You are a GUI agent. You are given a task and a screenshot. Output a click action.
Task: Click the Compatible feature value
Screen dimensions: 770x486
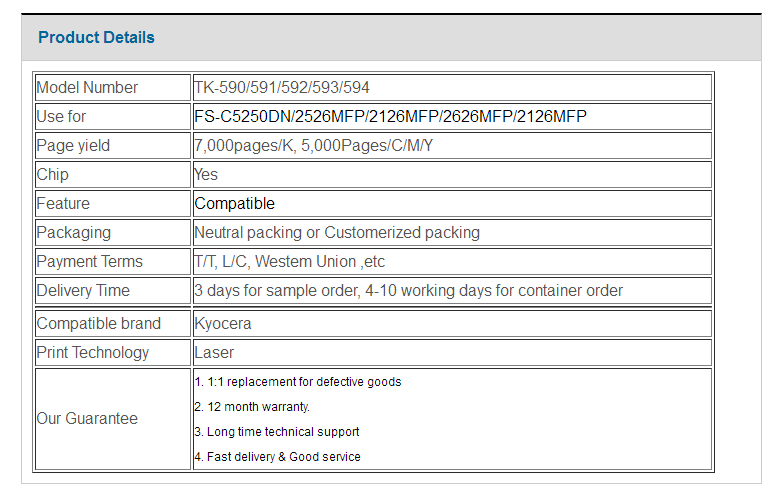[x=235, y=203]
